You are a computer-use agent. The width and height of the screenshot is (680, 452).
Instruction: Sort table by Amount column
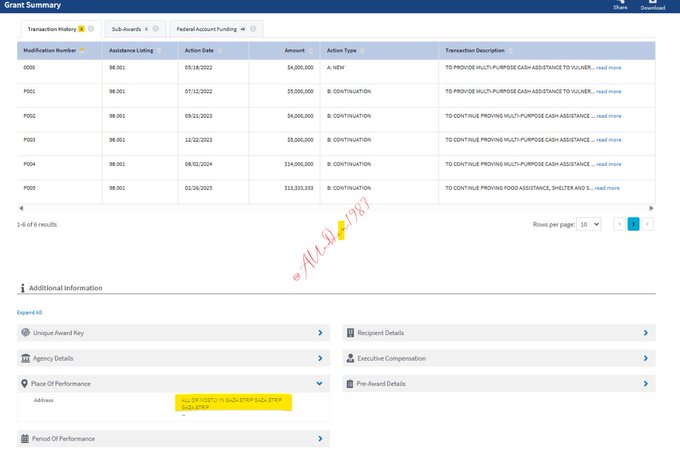(x=310, y=50)
